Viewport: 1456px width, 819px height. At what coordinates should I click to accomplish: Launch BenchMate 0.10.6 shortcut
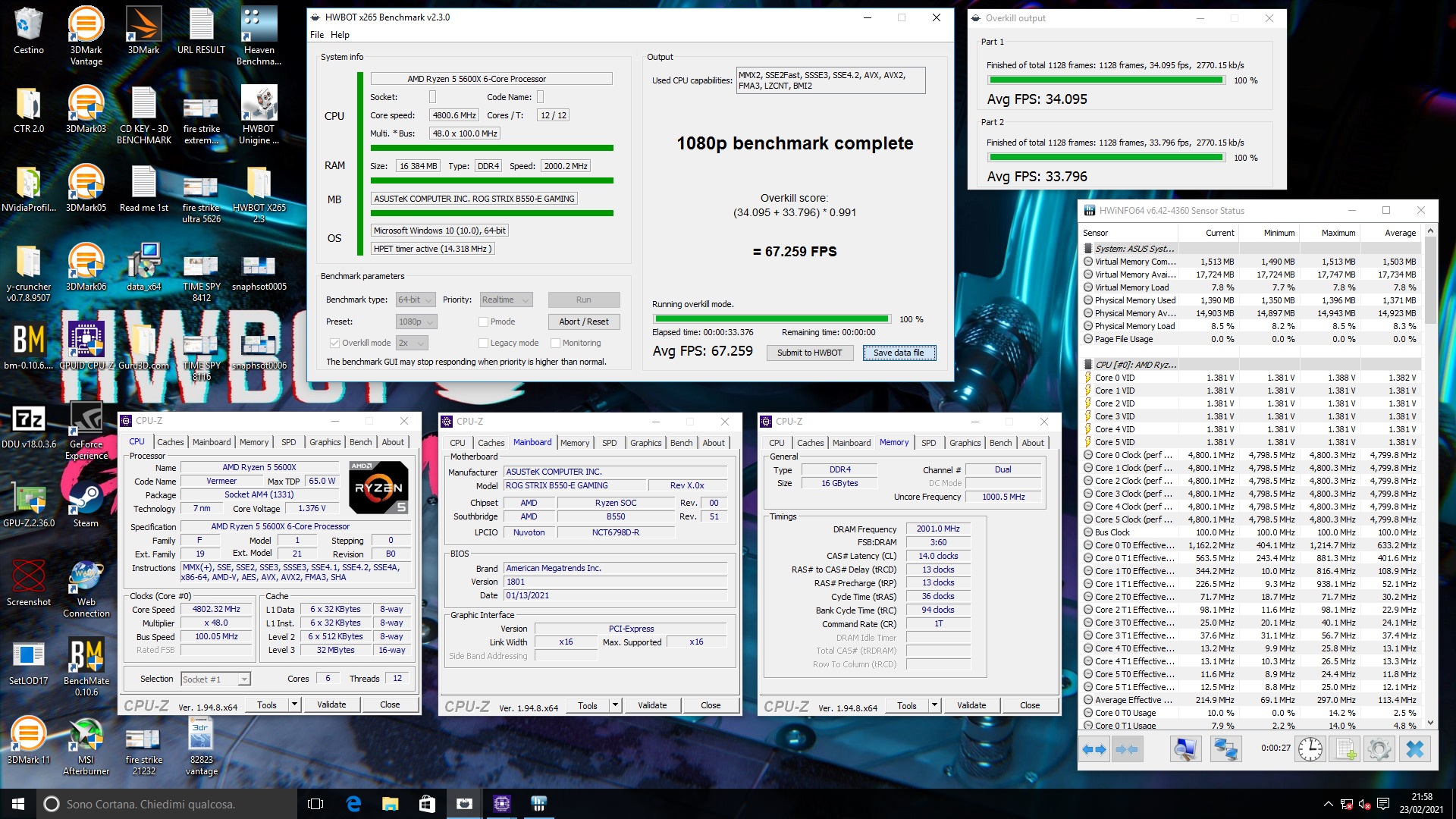[x=86, y=667]
